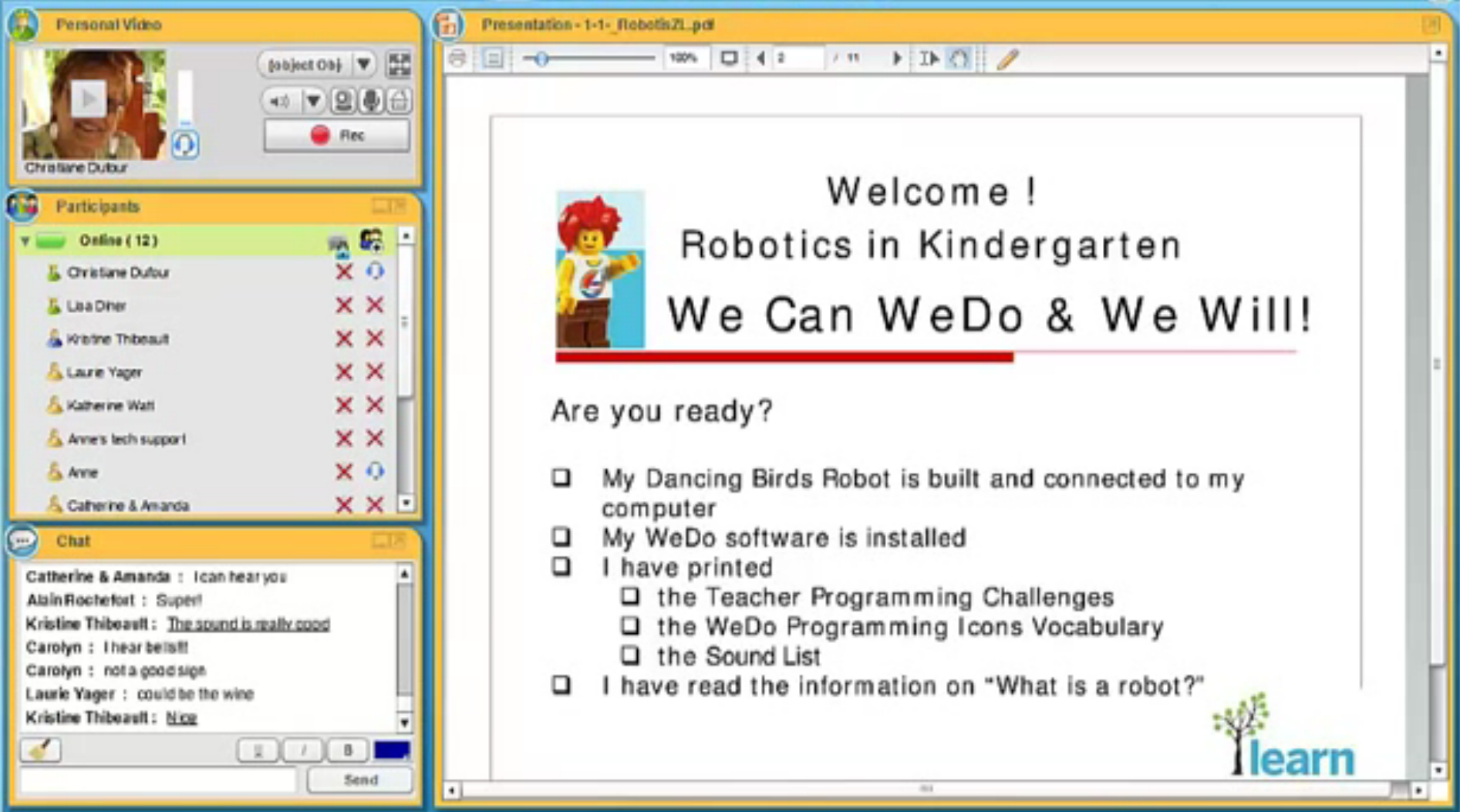Click Lisa Diner's second red X icon
This screenshot has height=812, width=1460.
click(375, 305)
